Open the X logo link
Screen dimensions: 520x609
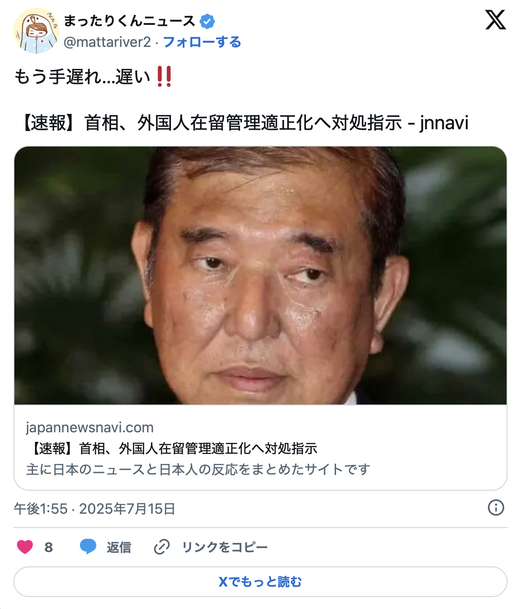[495, 20]
